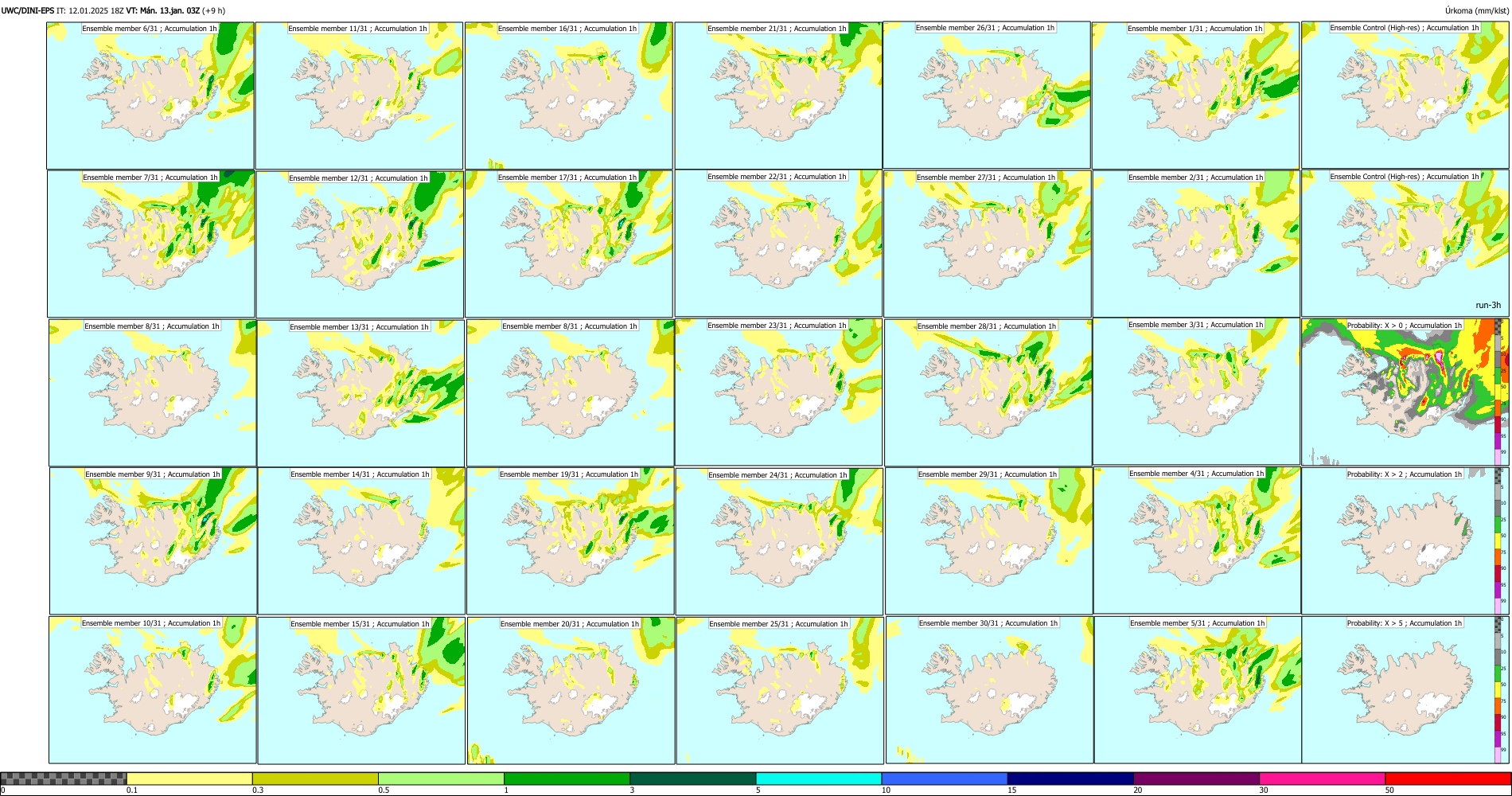View the Ensemble member 14/31 map
The width and height of the screenshot is (1512, 796).
click(361, 541)
